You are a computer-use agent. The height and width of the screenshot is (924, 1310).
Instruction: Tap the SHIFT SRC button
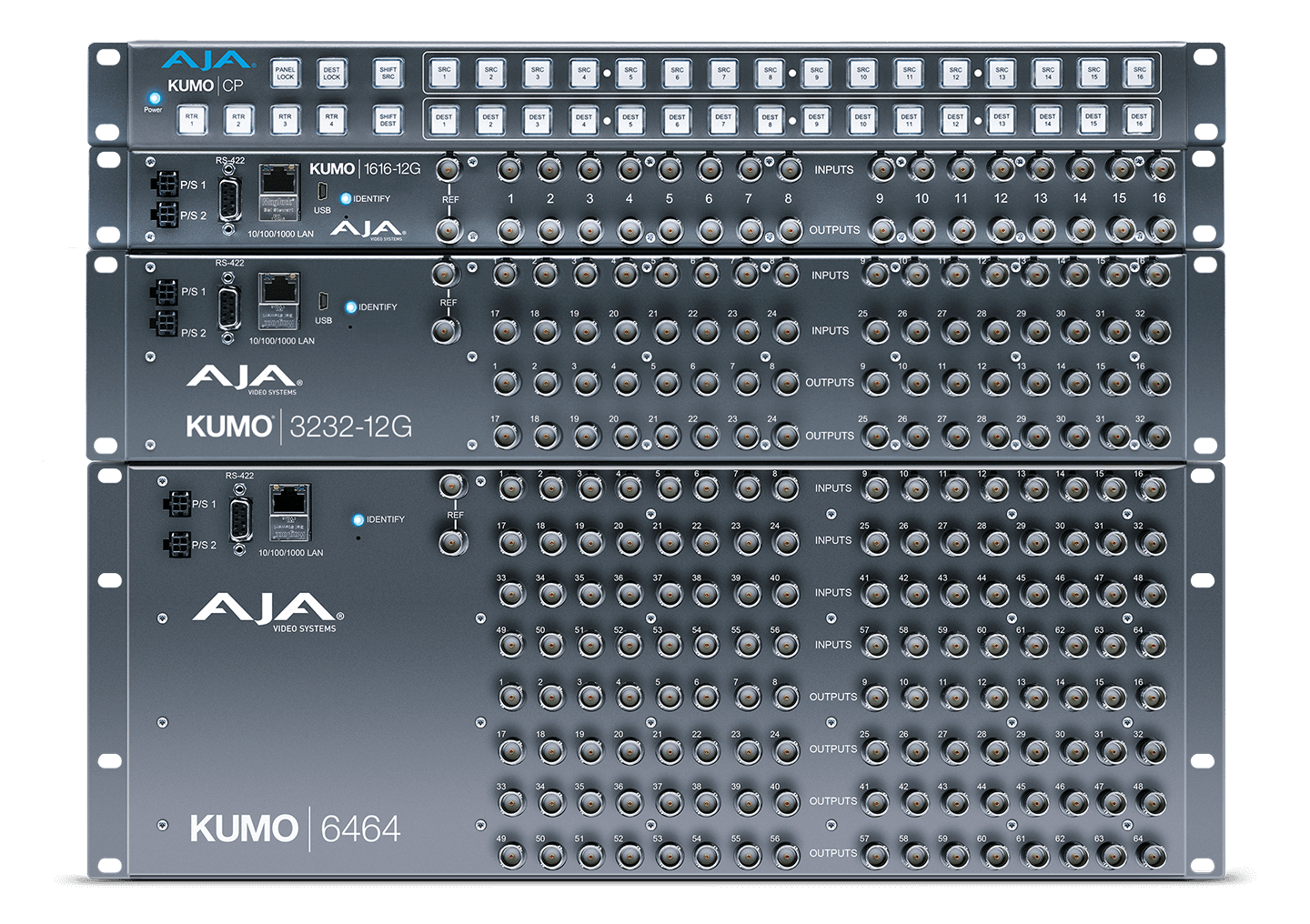pos(388,73)
